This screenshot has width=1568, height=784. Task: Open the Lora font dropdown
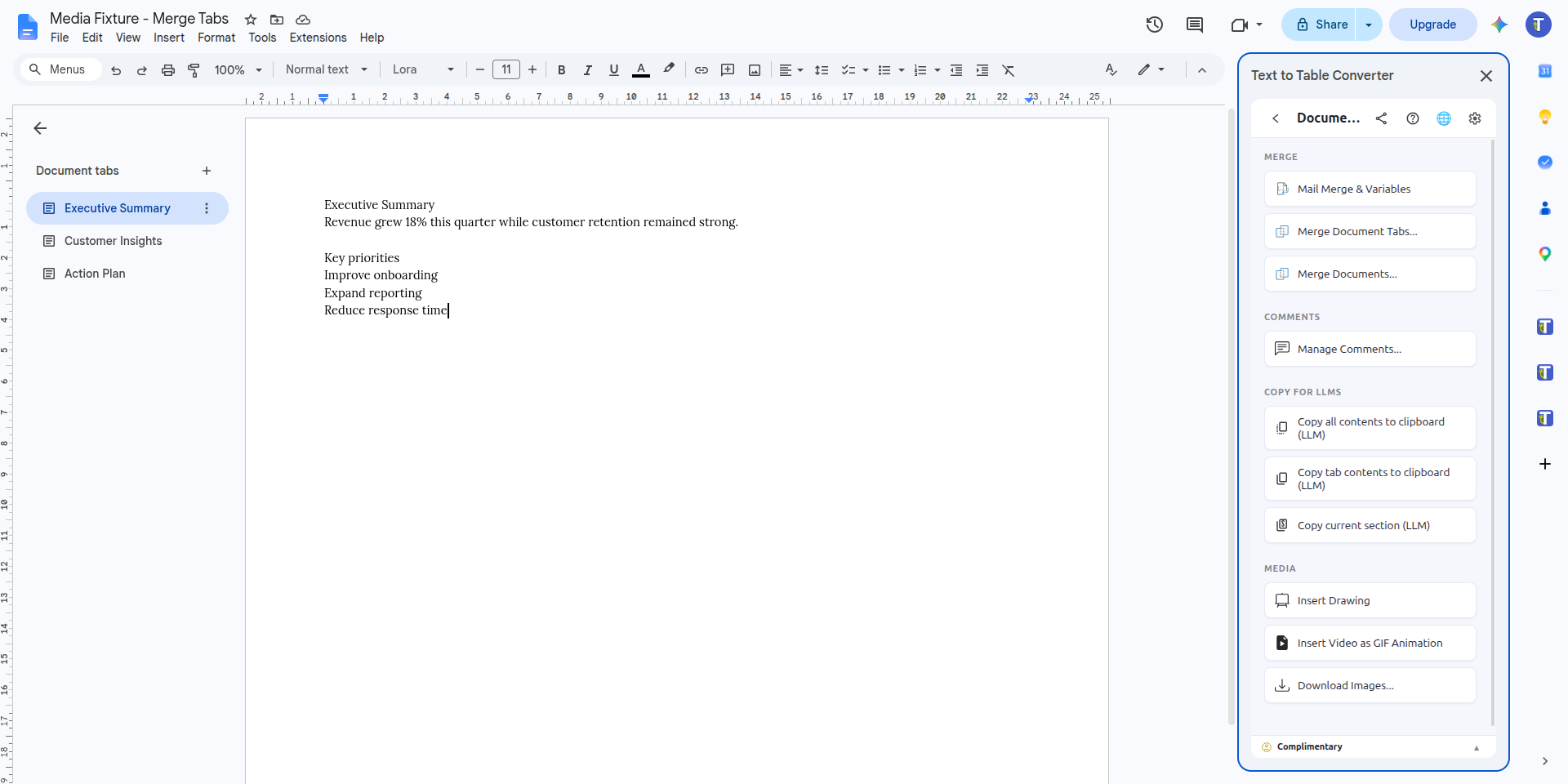pyautogui.click(x=423, y=69)
